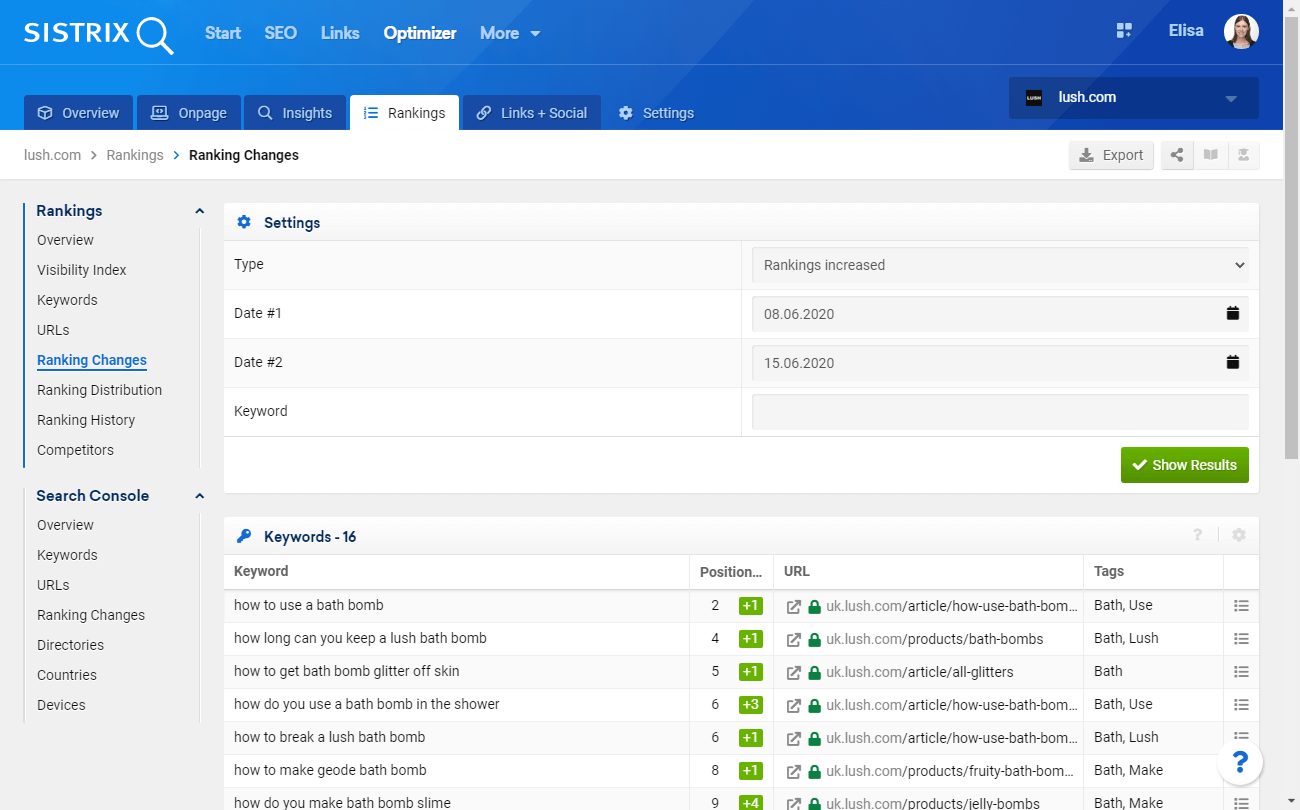The width and height of the screenshot is (1300, 810).
Task: Click the lock icon for 'how to break a lush bath bomb'
Action: [814, 738]
